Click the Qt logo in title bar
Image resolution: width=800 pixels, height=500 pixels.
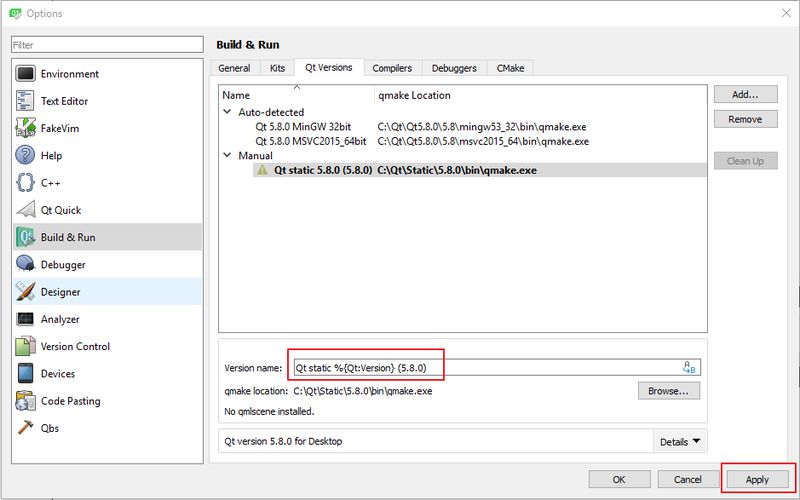click(15, 13)
